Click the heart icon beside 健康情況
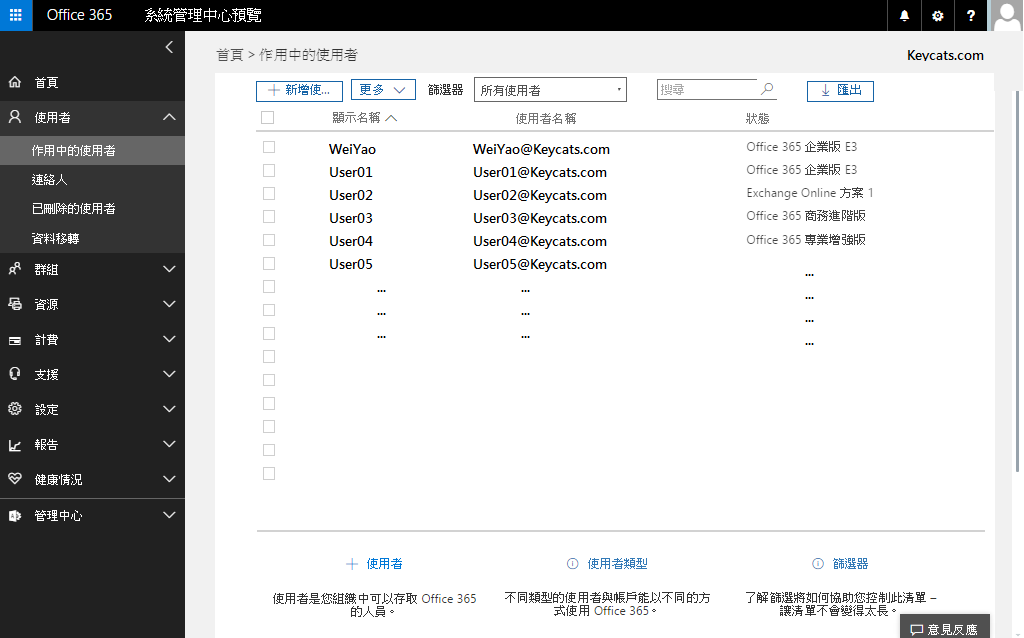Image resolution: width=1024 pixels, height=638 pixels. [x=15, y=479]
